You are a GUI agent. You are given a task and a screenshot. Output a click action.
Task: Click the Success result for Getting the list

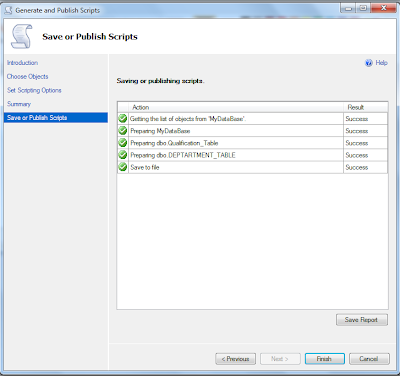[357, 119]
